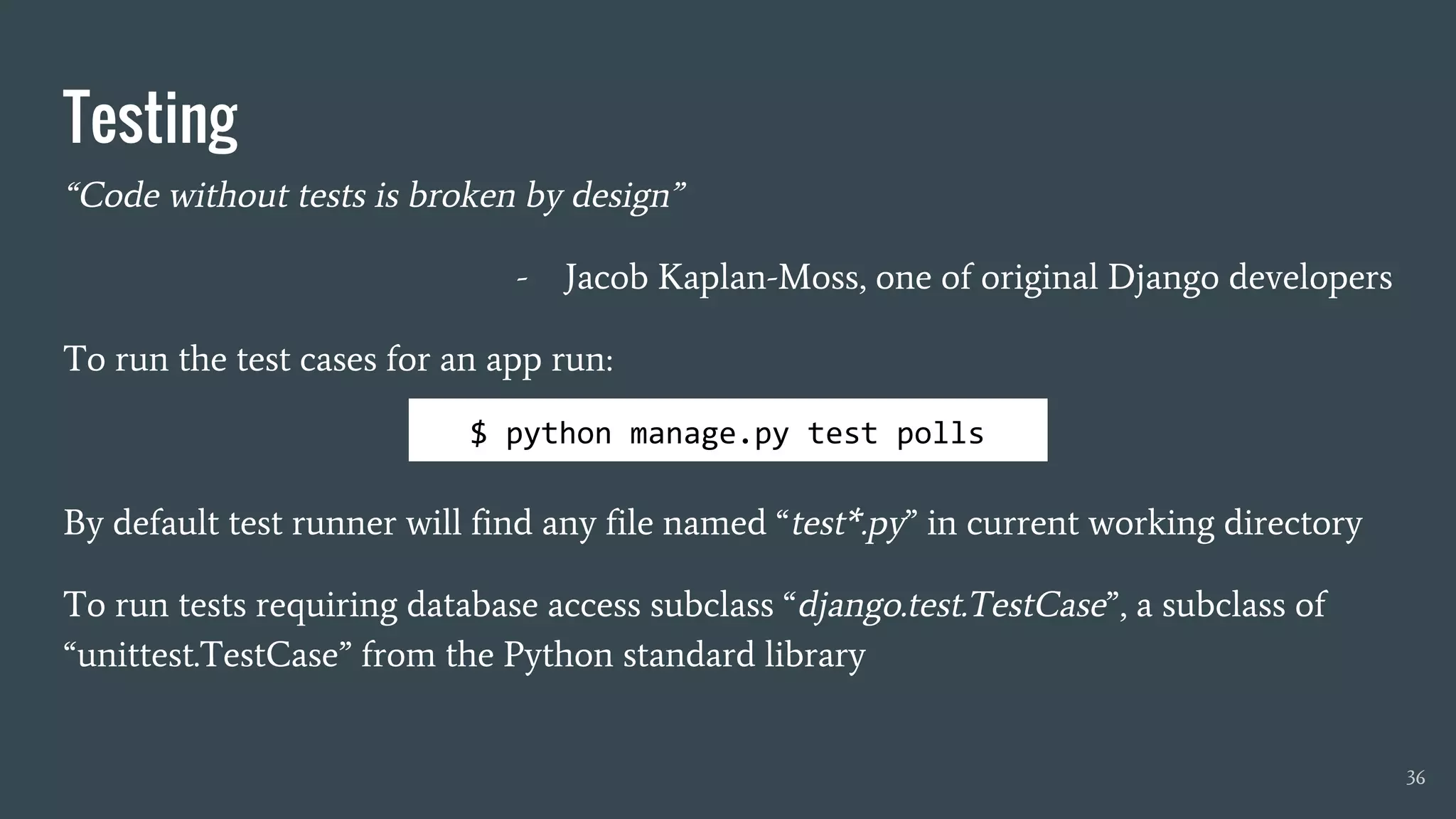Screen dimensions: 1456x819
Task: Click the word "polls" in the command
Action: (x=940, y=433)
